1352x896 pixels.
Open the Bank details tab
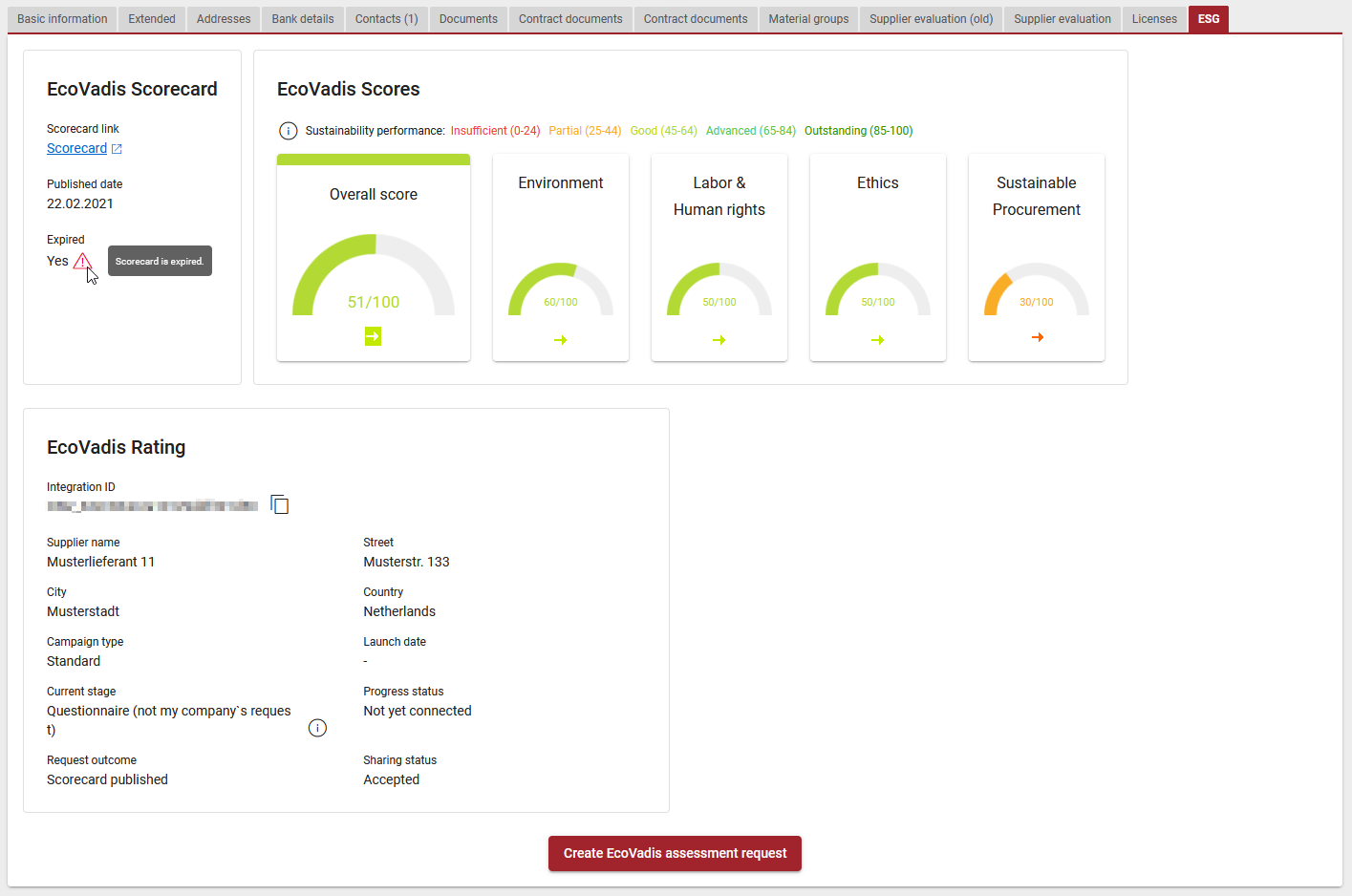tap(303, 19)
